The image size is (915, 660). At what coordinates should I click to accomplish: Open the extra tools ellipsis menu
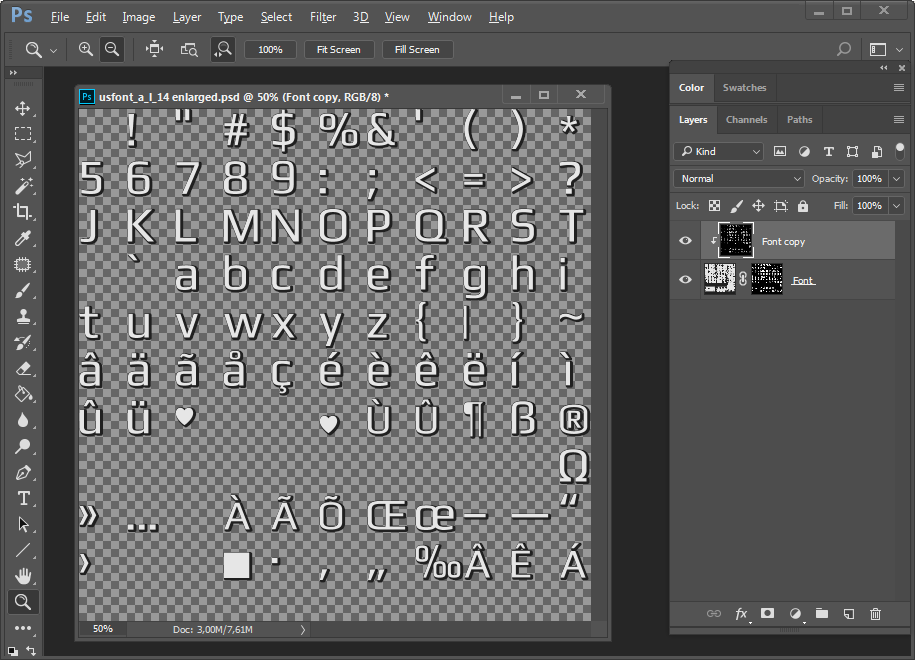(x=23, y=628)
